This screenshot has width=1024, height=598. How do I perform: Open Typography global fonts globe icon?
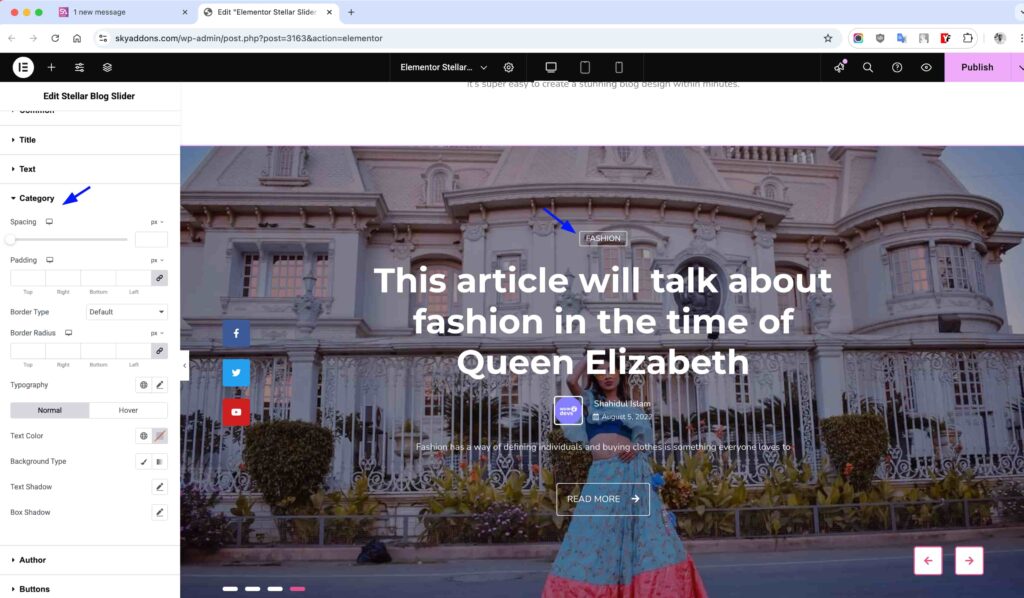(144, 385)
